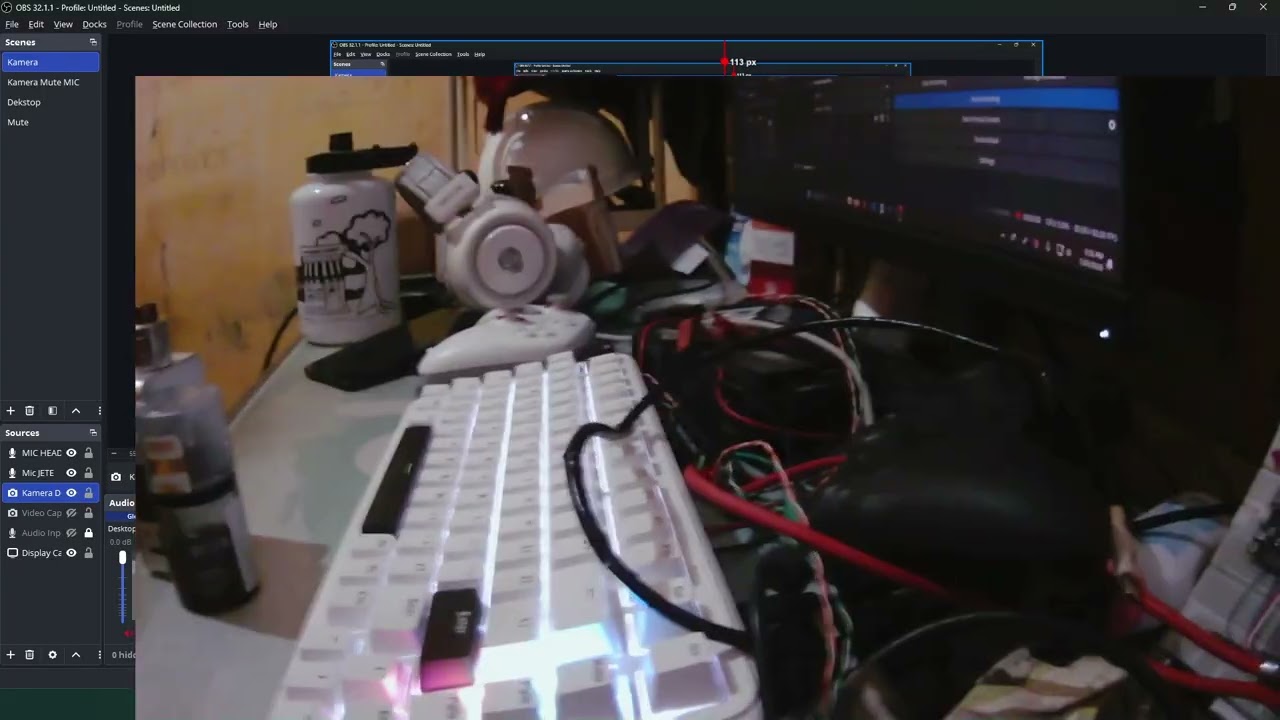Hide the Mic JETE source with its eye
This screenshot has width=1280, height=720.
(x=71, y=473)
